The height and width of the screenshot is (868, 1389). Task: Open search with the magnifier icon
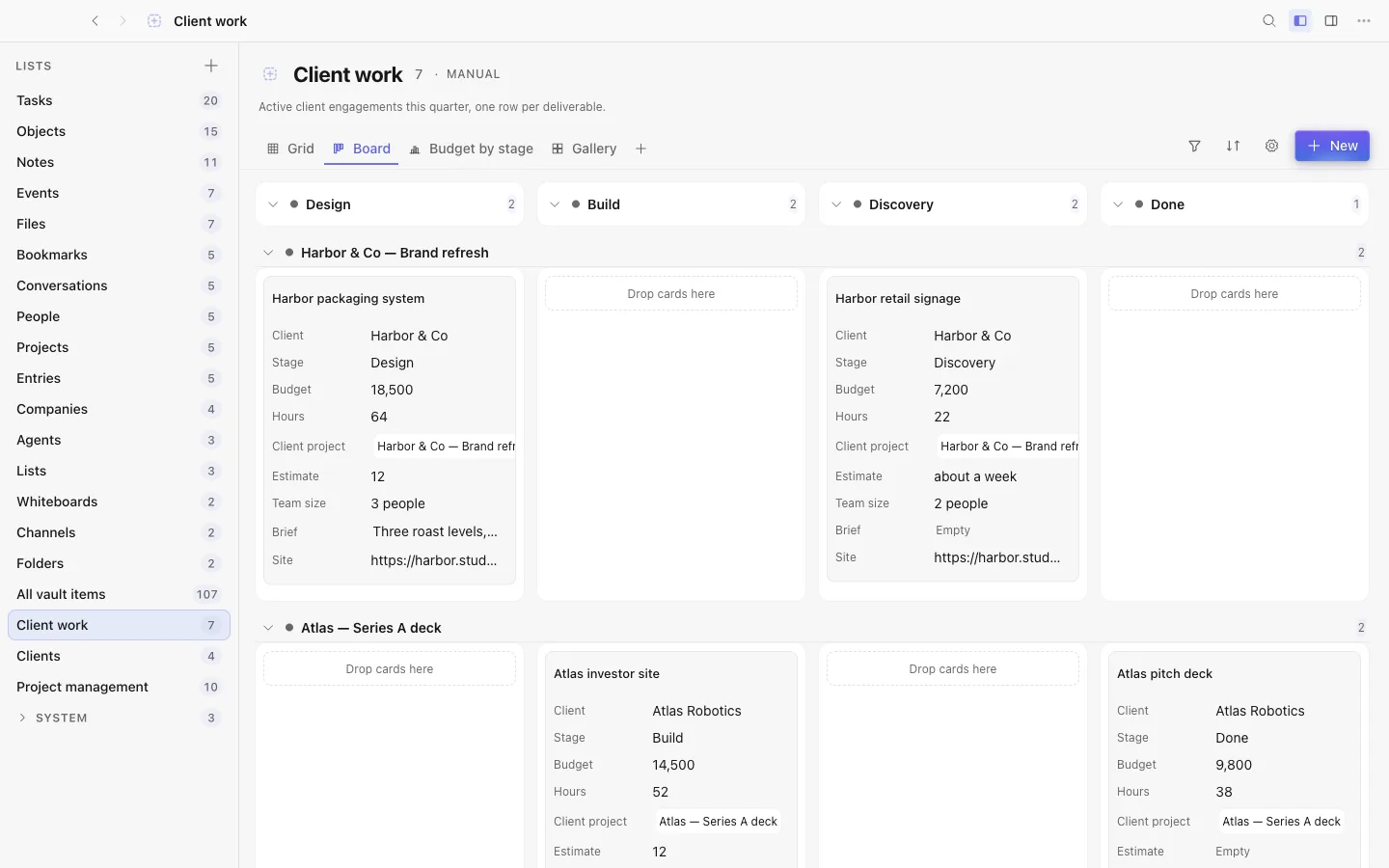click(1269, 21)
